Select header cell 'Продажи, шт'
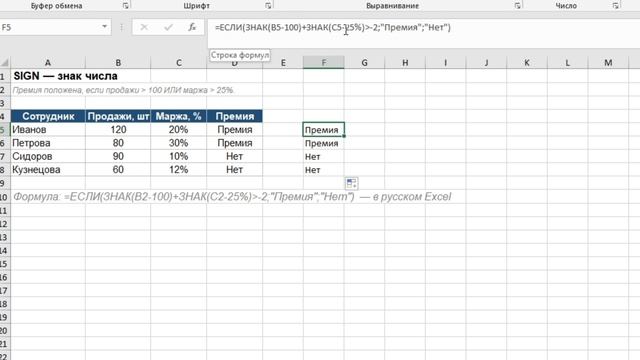This screenshot has height=360, width=640. 118,116
